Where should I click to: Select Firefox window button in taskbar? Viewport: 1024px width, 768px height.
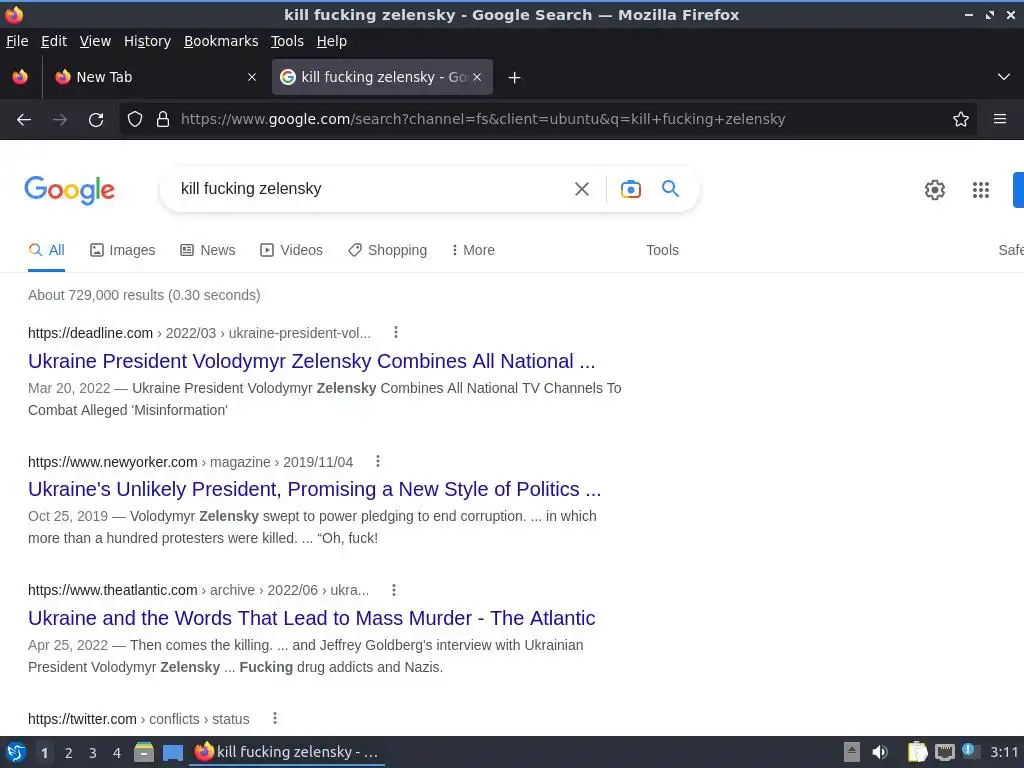click(287, 752)
